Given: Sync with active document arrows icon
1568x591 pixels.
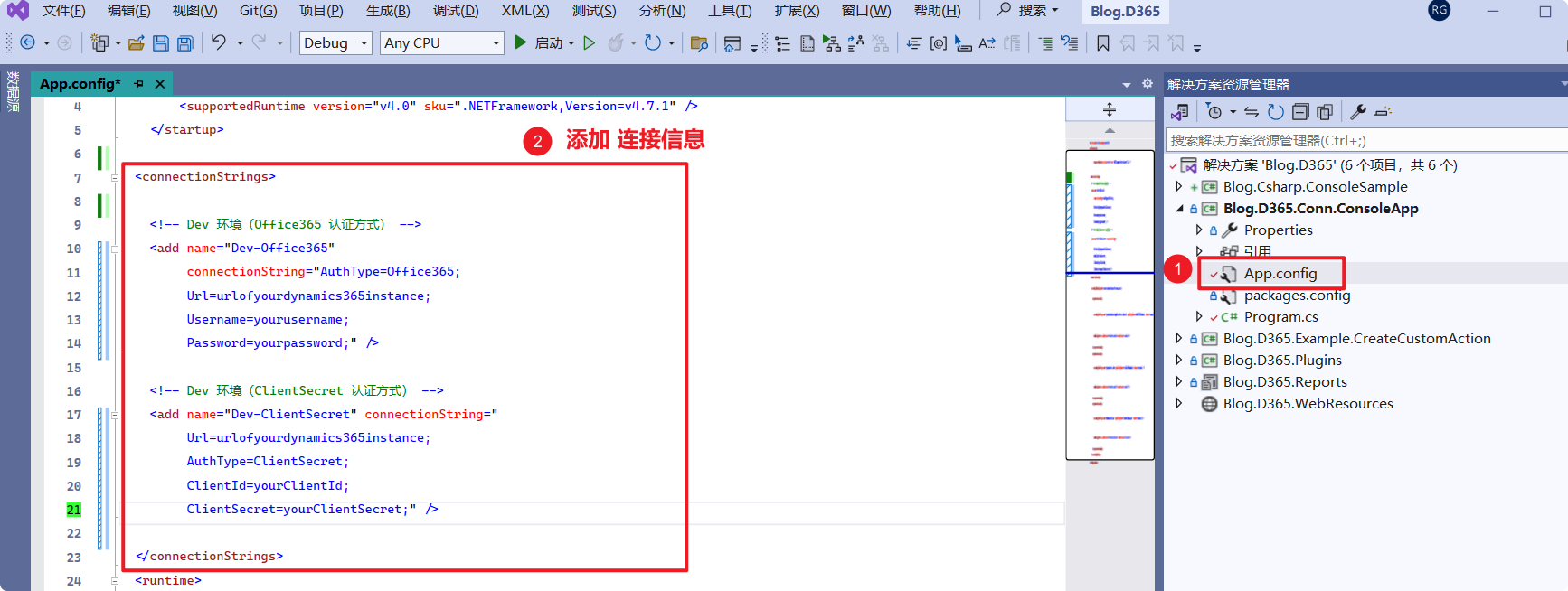Looking at the screenshot, I should coord(1252,112).
